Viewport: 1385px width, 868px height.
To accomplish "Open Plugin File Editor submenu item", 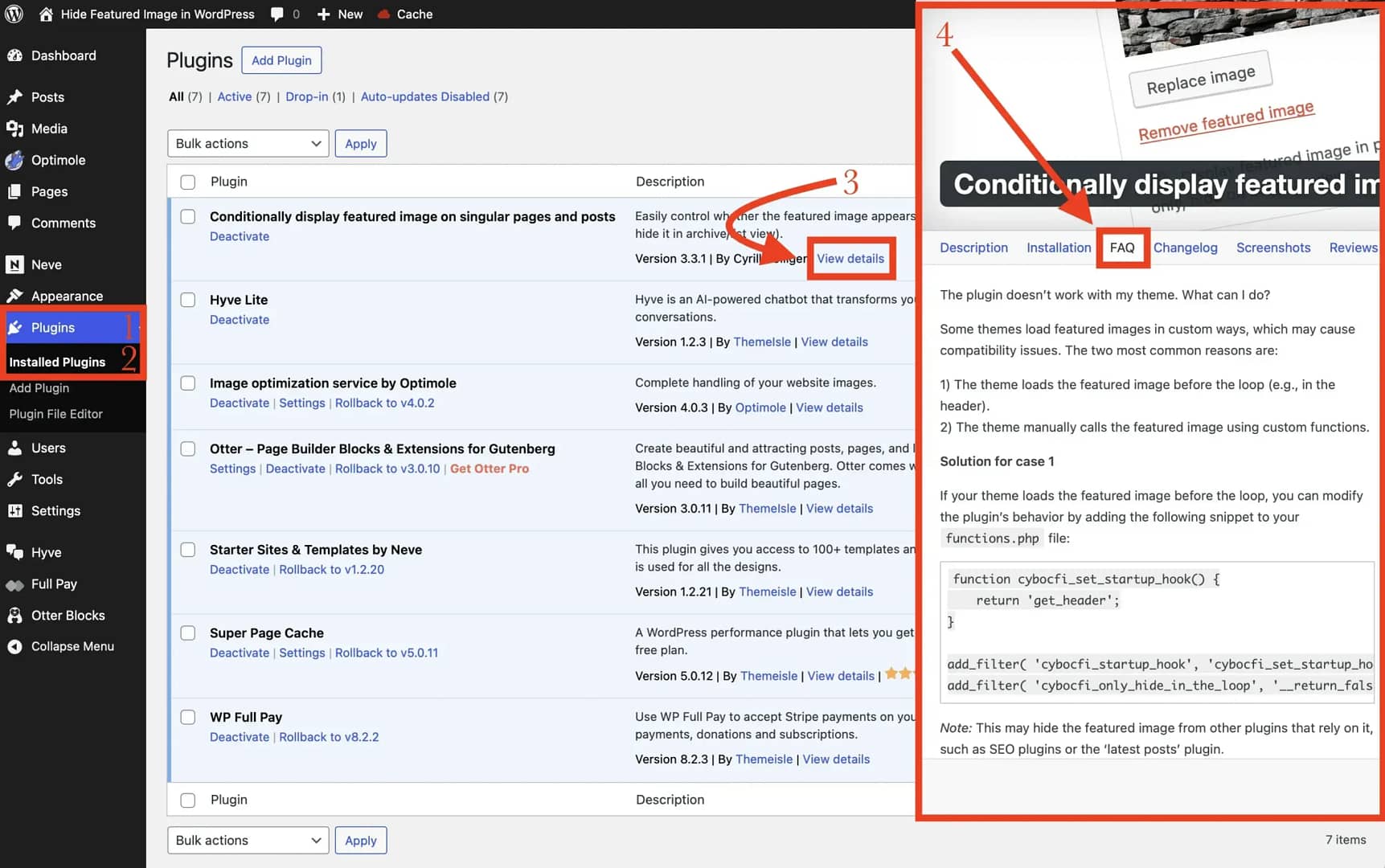I will coord(56,414).
